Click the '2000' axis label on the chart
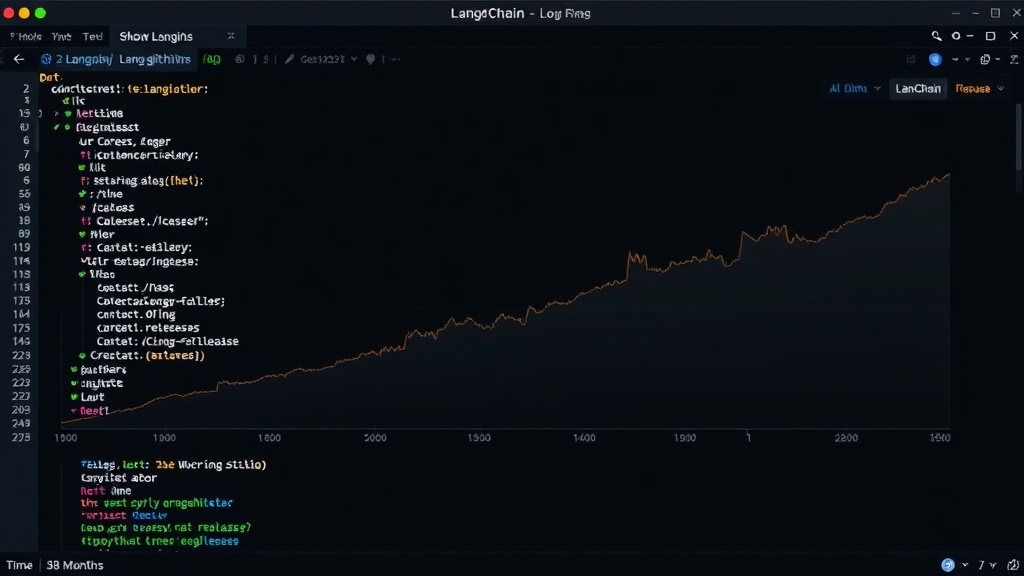Image resolution: width=1024 pixels, height=576 pixels. coord(375,438)
